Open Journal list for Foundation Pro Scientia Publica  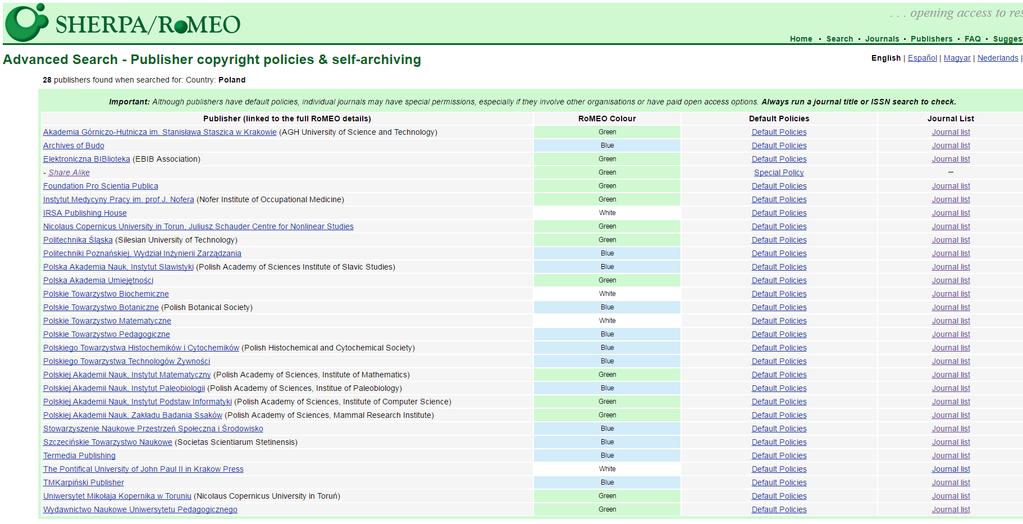pyautogui.click(x=951, y=186)
